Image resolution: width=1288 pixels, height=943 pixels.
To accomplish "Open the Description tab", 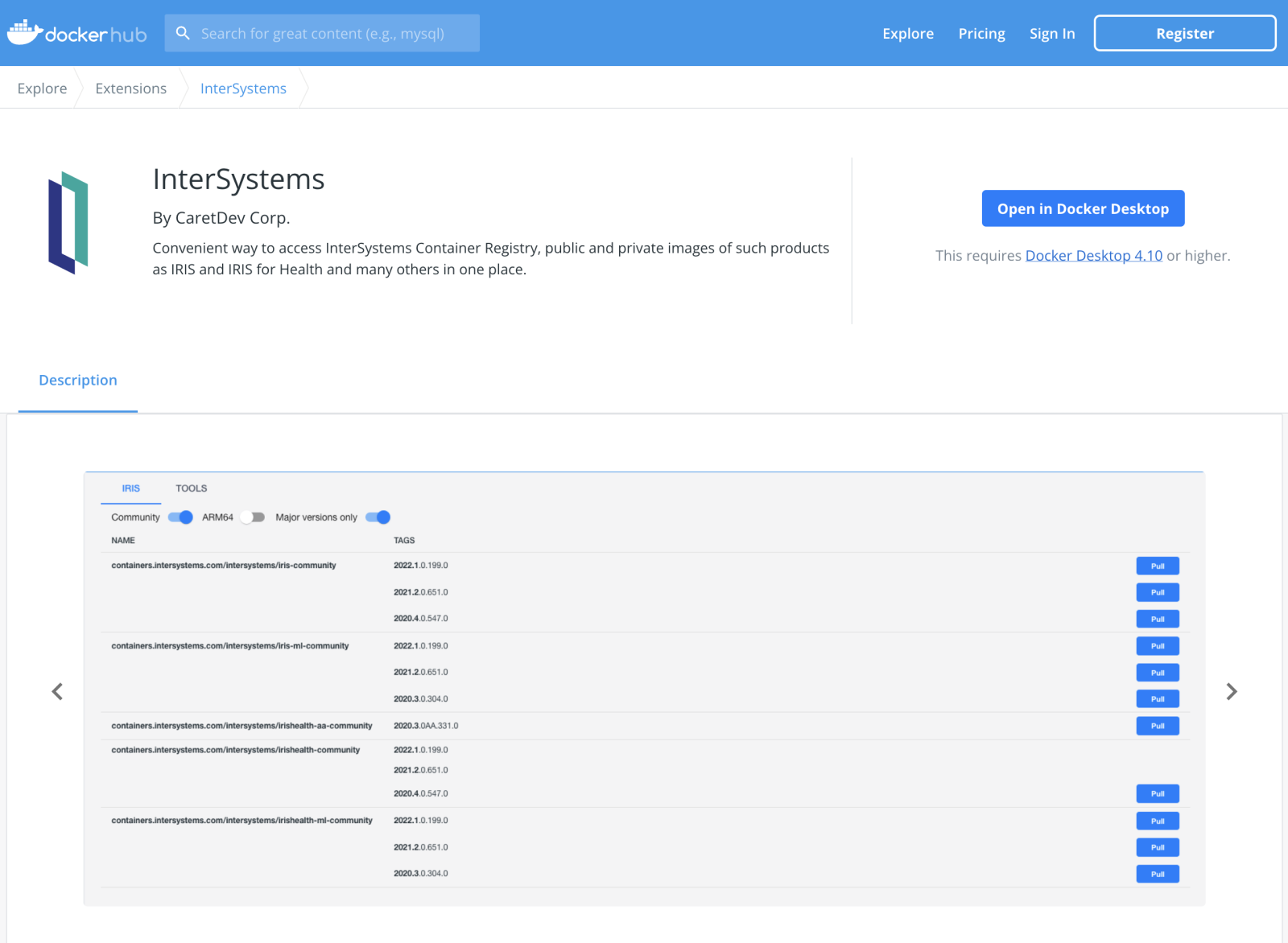I will pos(78,381).
